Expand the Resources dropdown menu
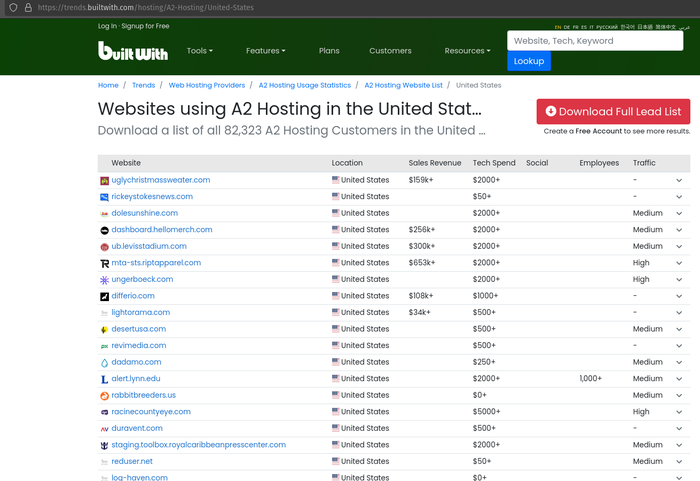Image resolution: width=700 pixels, height=481 pixels. (467, 51)
